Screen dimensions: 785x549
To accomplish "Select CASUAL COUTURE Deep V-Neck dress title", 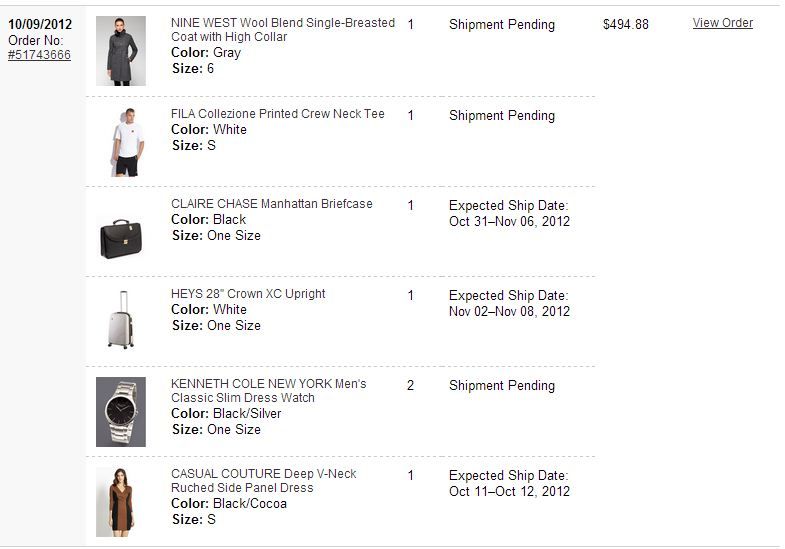I will click(x=263, y=481).
